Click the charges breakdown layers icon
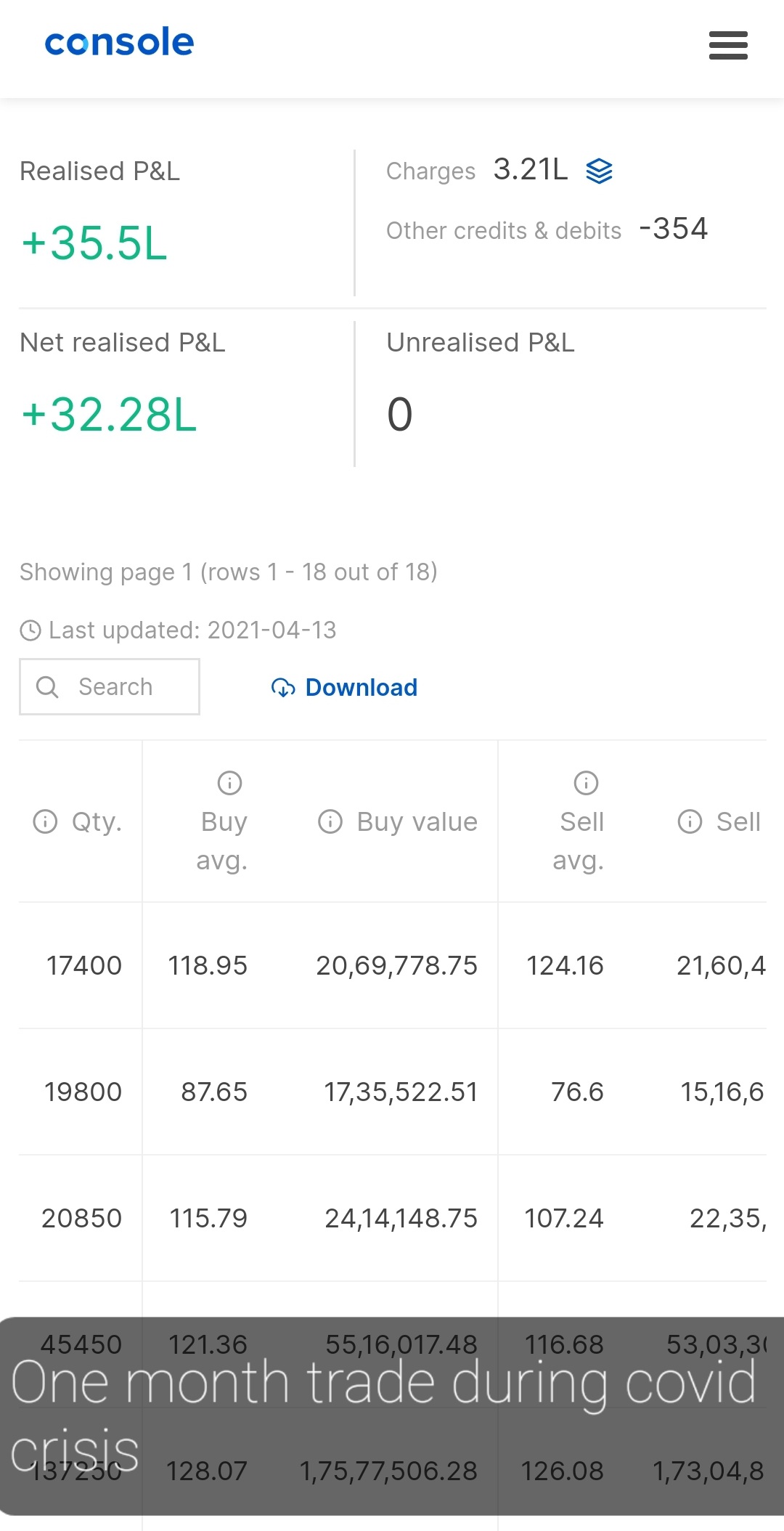The height and width of the screenshot is (1531, 784). coord(599,171)
